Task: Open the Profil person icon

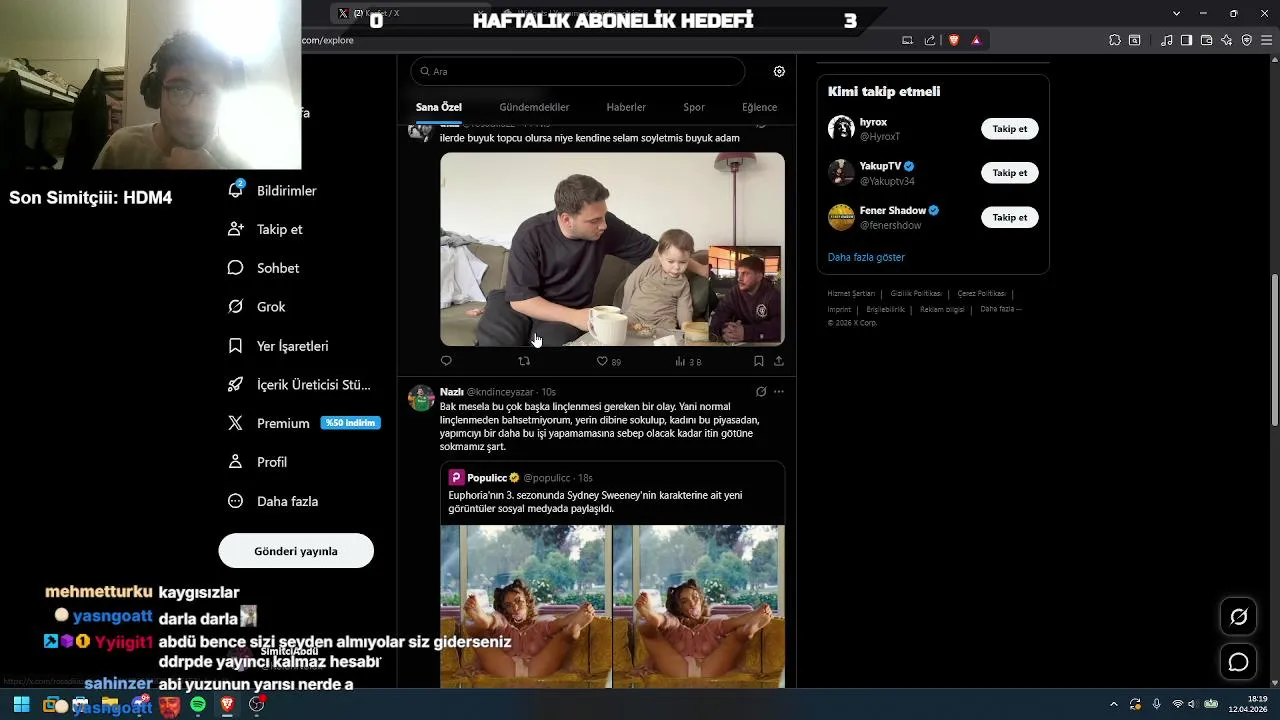Action: pyautogui.click(x=235, y=462)
